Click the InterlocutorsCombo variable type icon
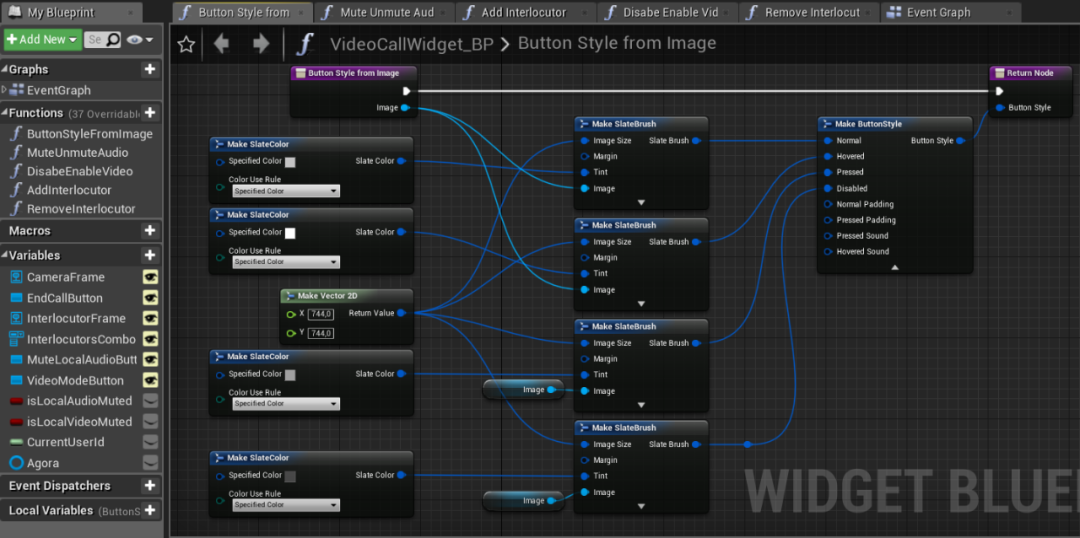The height and width of the screenshot is (538, 1080). [17, 339]
